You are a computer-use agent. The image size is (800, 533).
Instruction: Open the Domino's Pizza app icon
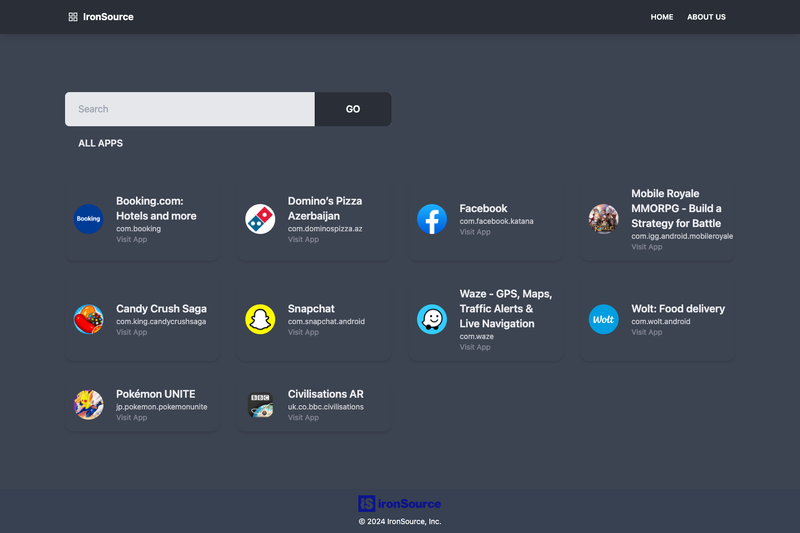pyautogui.click(x=260, y=219)
